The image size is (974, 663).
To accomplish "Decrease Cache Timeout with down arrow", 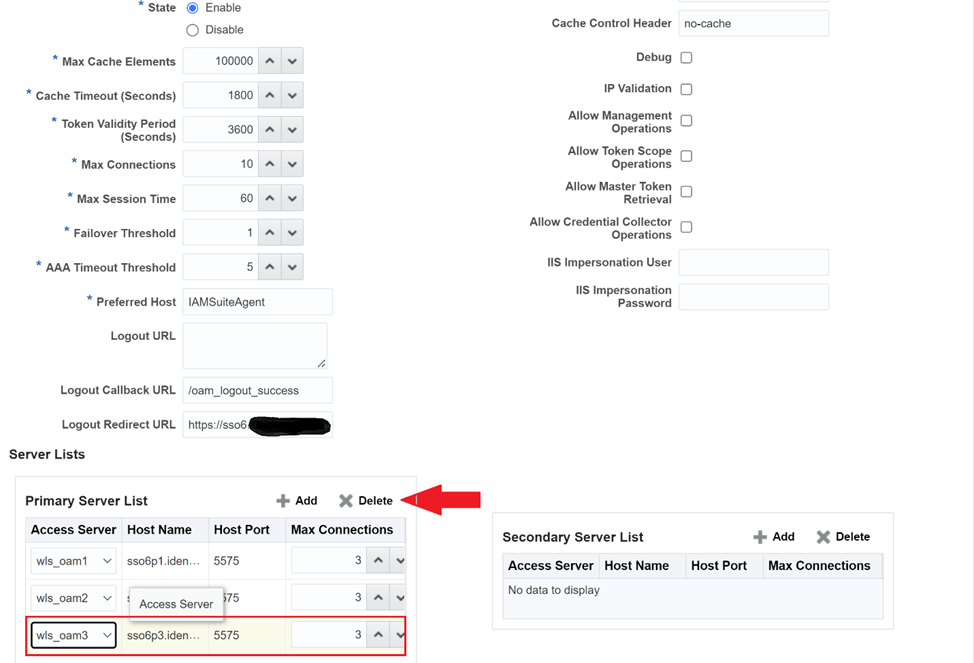I will tap(292, 96).
